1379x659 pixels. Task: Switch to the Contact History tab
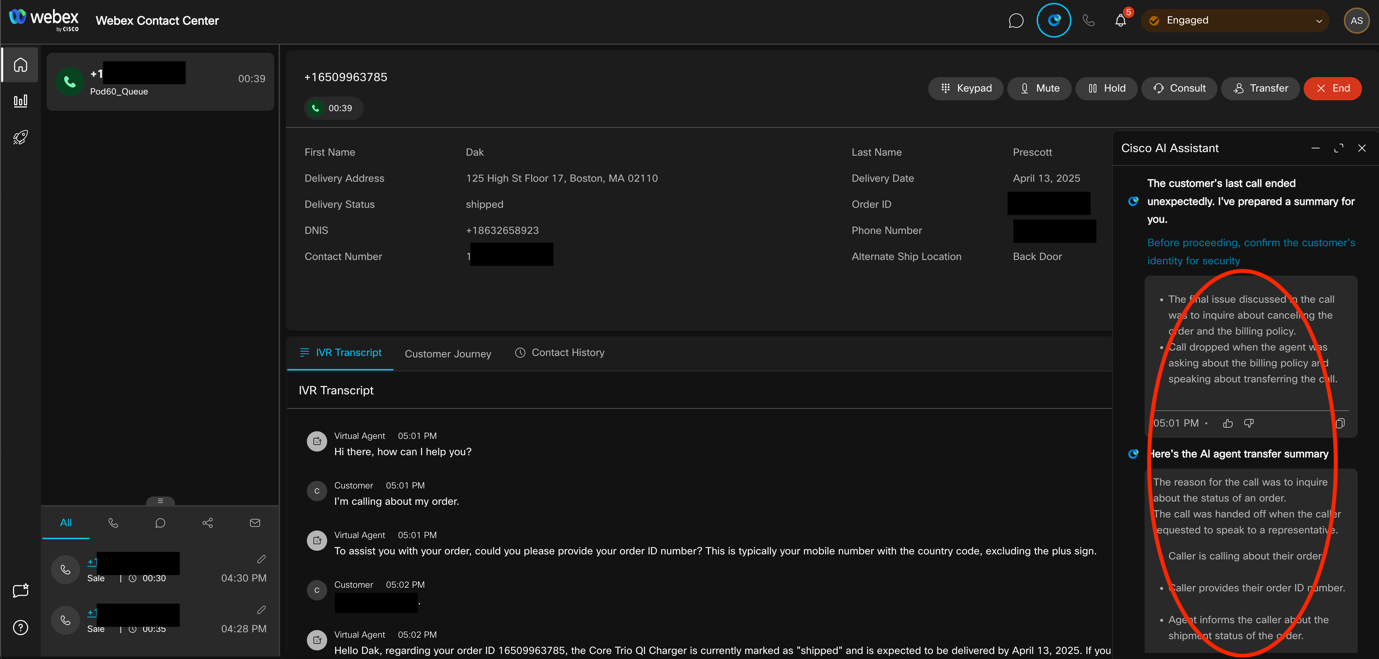[560, 353]
